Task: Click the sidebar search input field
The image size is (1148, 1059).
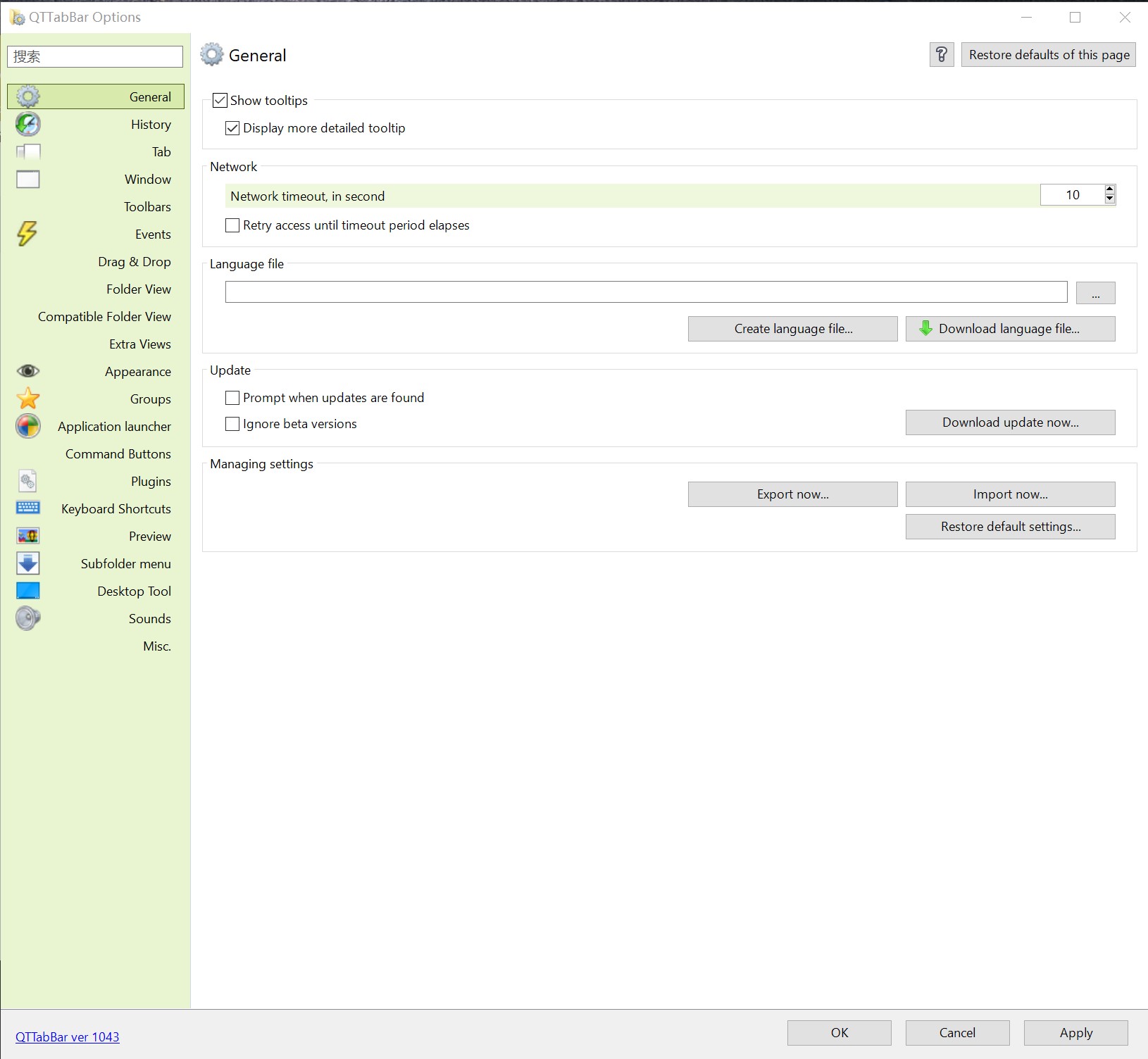Action: click(x=95, y=56)
